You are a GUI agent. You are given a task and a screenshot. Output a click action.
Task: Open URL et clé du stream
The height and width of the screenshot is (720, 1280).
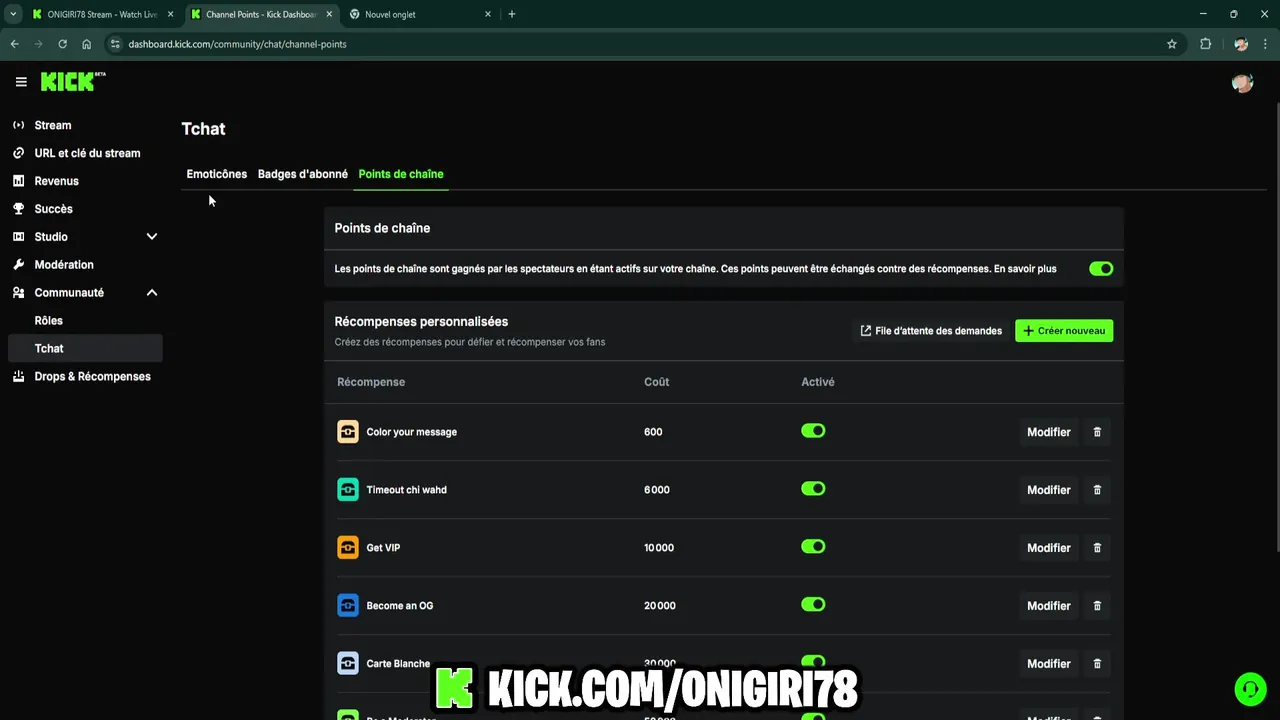tap(85, 153)
